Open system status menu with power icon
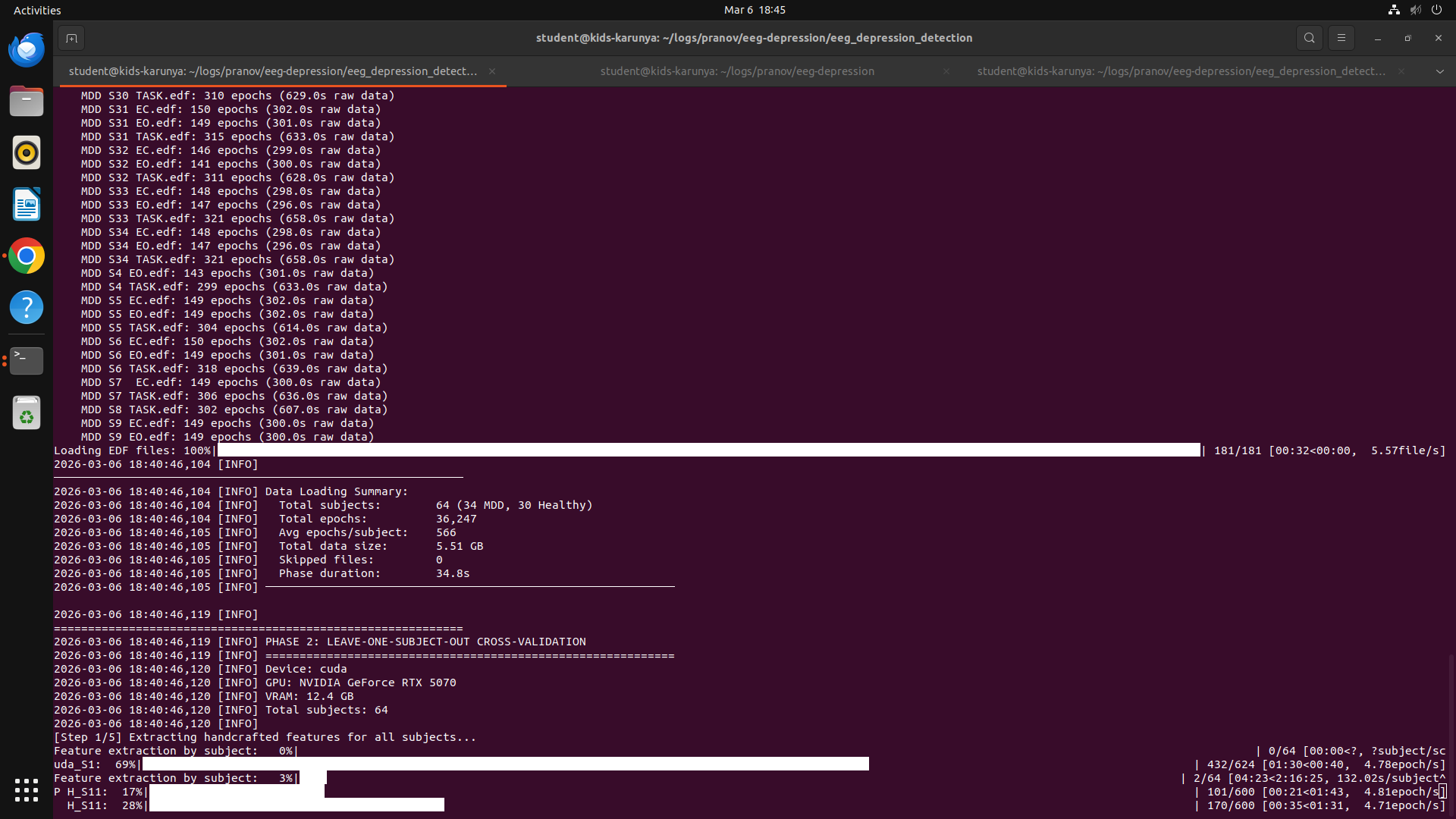The width and height of the screenshot is (1456, 819). [1436, 10]
